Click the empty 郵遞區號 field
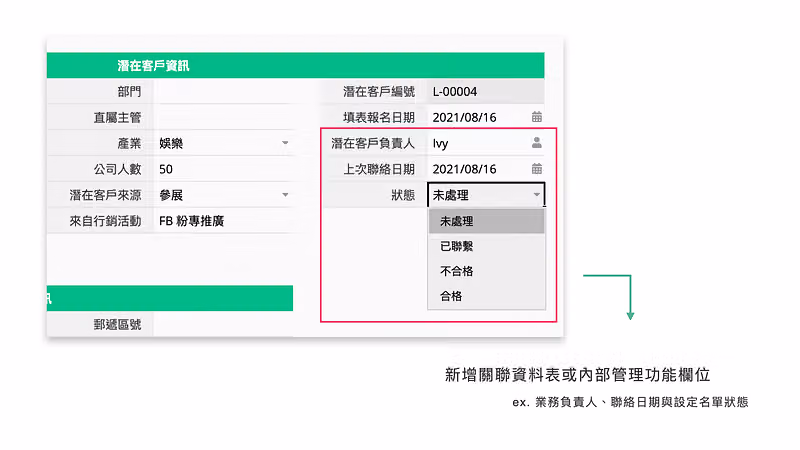Image resolution: width=800 pixels, height=450 pixels. click(x=224, y=324)
